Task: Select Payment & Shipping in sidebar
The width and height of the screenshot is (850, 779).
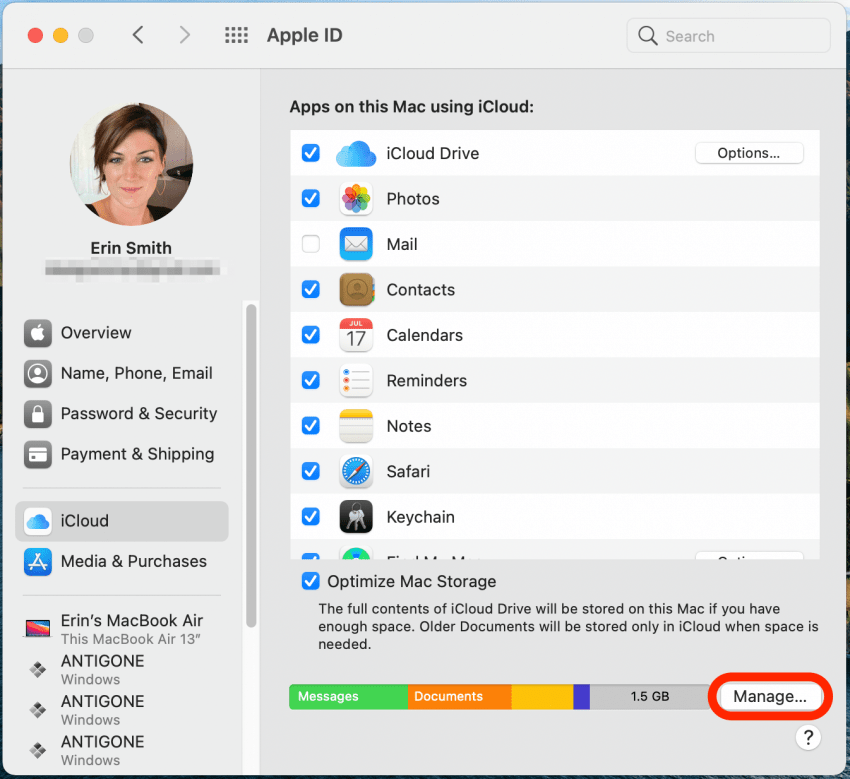Action: click(x=122, y=455)
